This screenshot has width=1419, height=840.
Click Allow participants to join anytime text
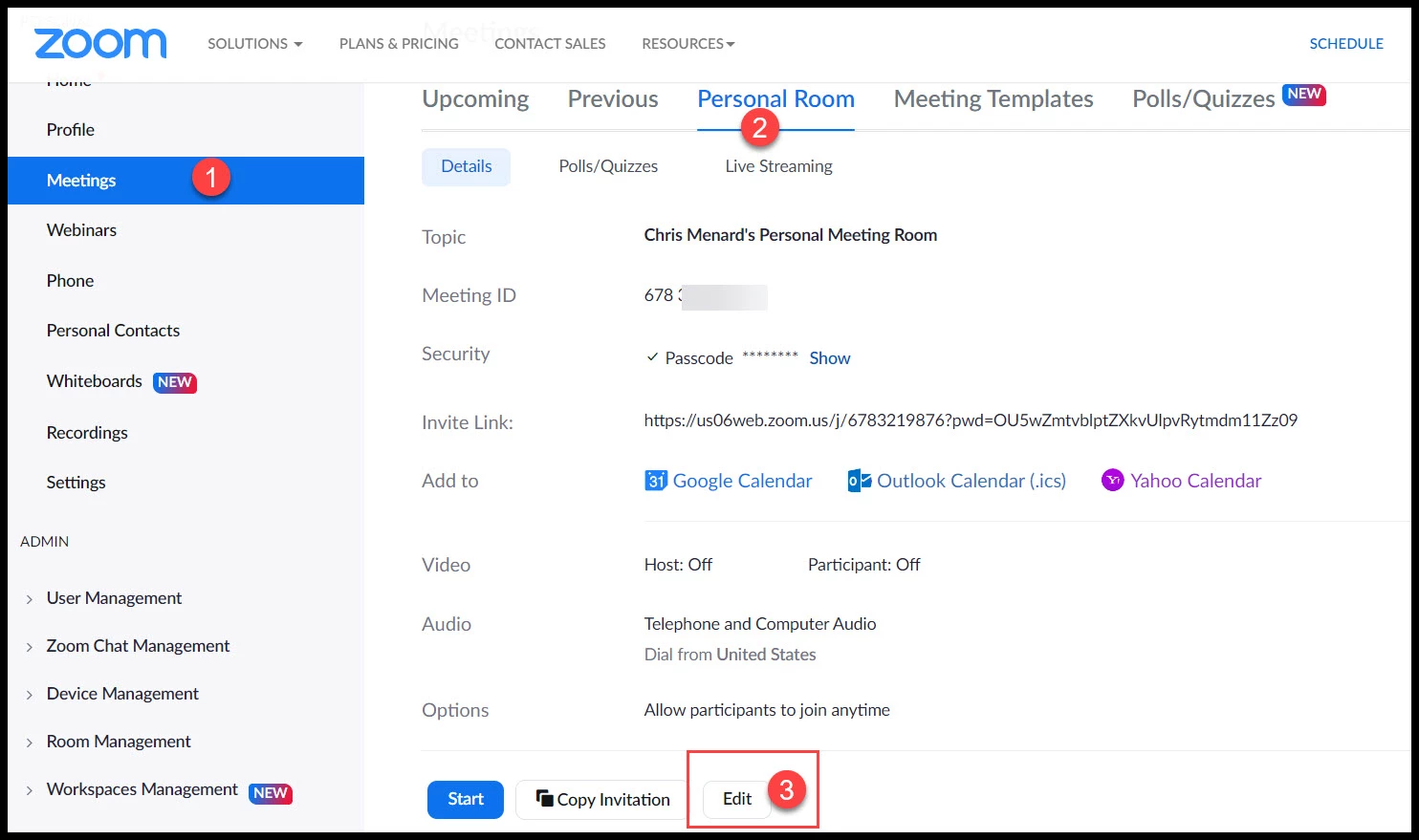[x=767, y=710]
